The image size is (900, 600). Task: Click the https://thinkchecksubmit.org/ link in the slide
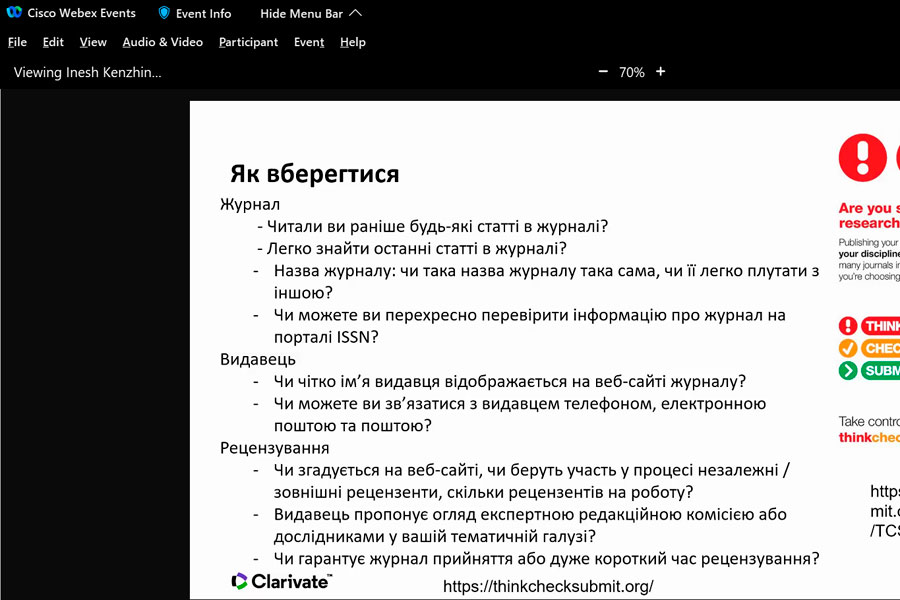pos(548,586)
